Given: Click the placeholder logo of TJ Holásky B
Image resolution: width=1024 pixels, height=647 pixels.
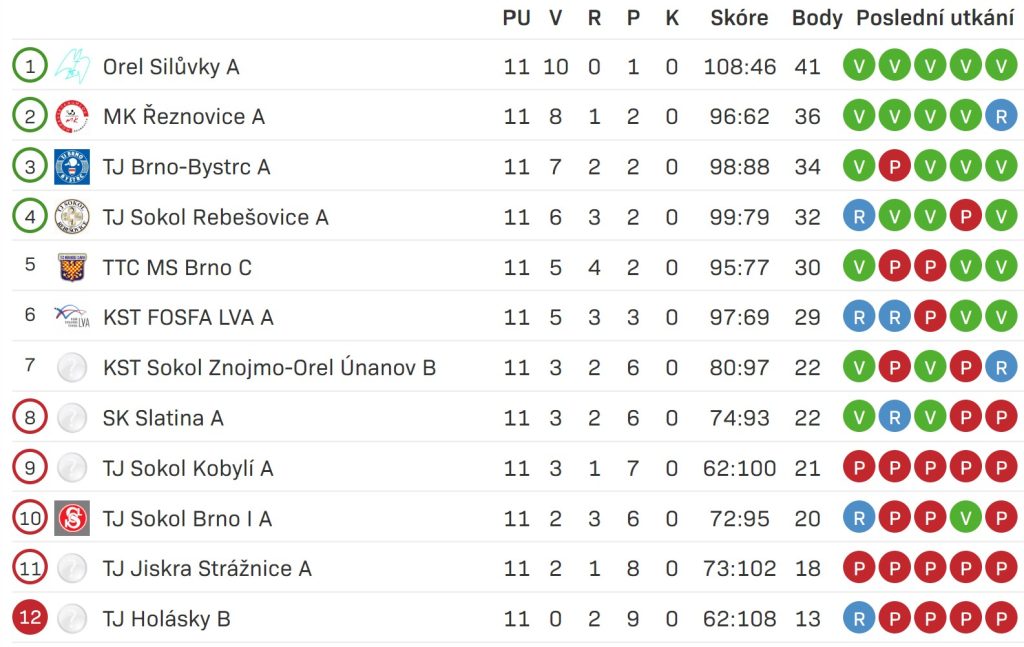Looking at the screenshot, I should pyautogui.click(x=72, y=618).
